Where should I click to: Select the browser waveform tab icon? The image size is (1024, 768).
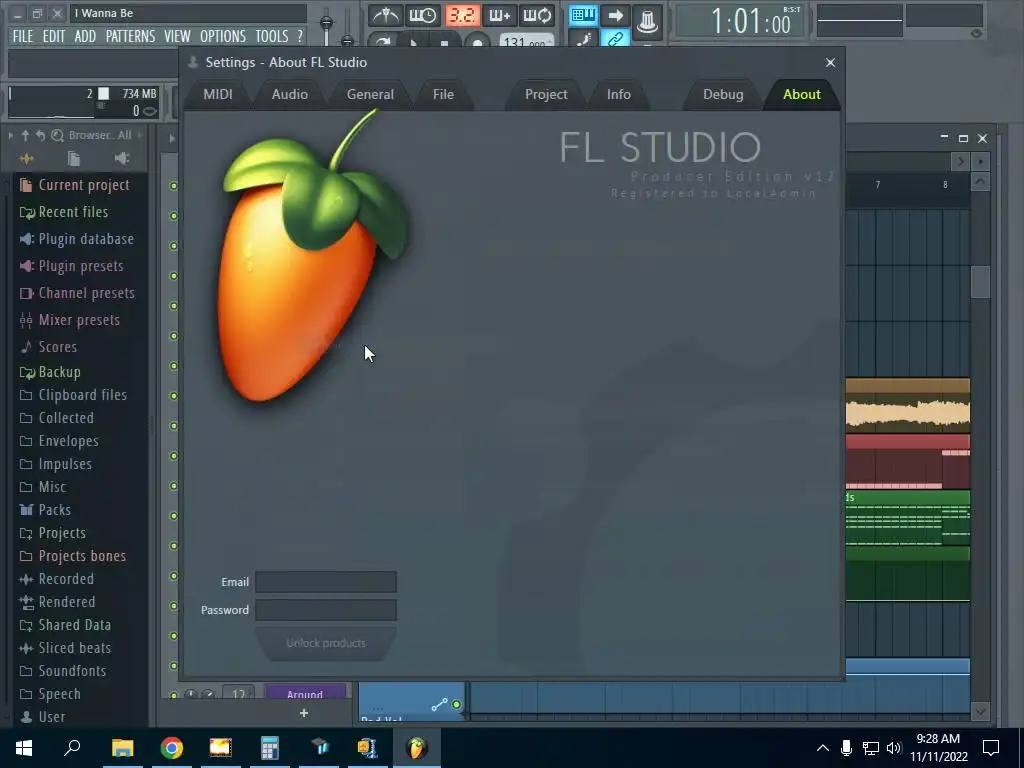[27, 159]
